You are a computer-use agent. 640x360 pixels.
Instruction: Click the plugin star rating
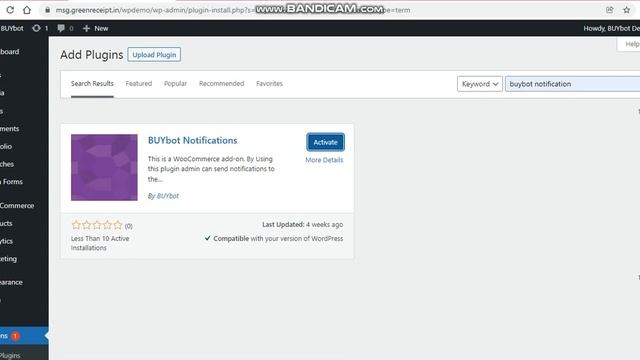(97, 225)
